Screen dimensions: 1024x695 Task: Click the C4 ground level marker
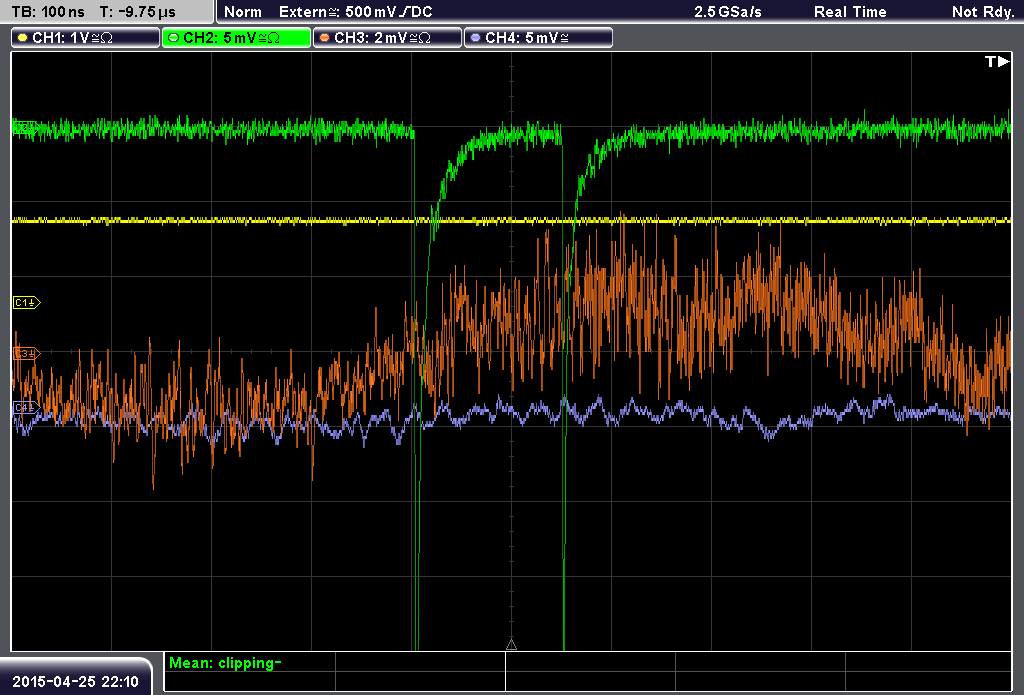[27, 408]
